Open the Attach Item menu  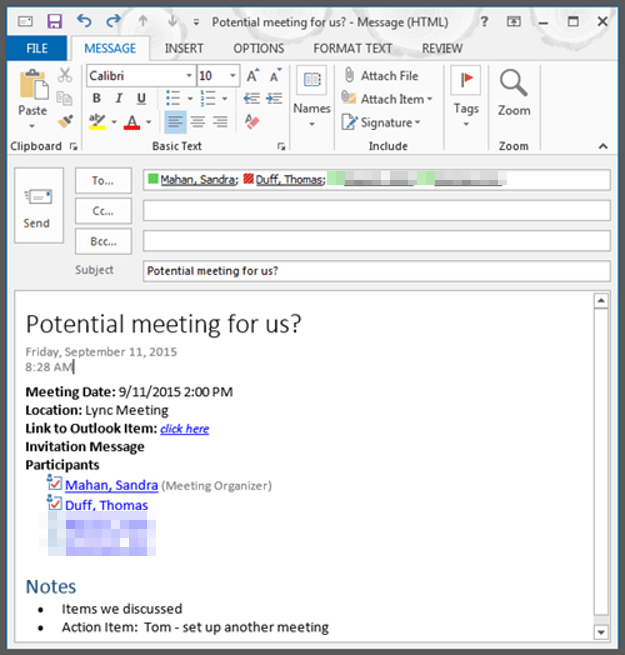pyautogui.click(x=387, y=99)
